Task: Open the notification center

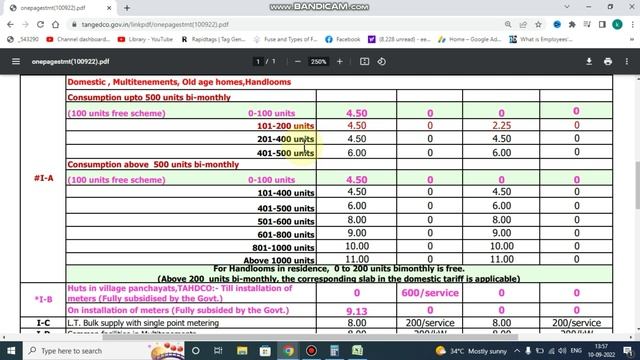Action: pos(628,351)
